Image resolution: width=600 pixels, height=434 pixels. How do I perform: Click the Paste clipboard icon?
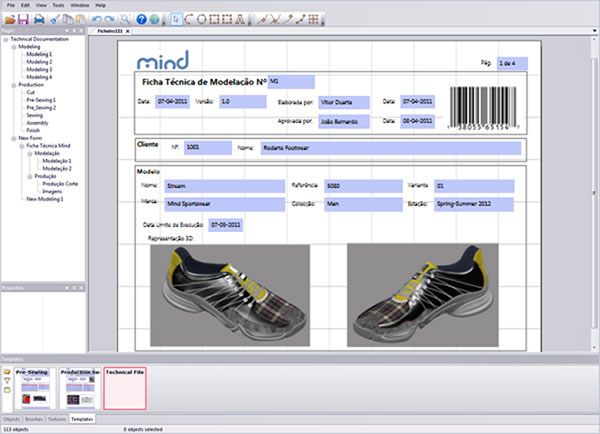coord(80,19)
